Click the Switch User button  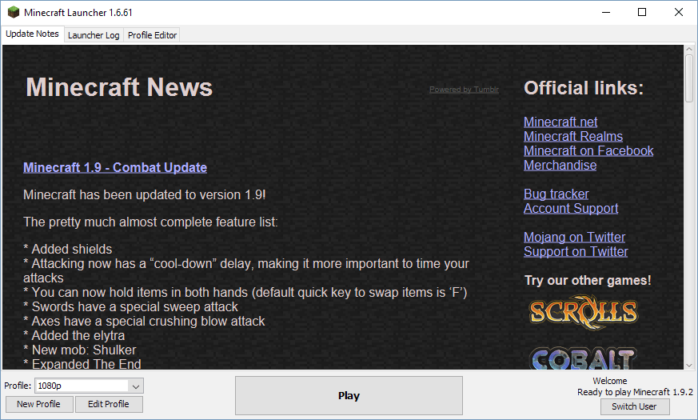[634, 406]
